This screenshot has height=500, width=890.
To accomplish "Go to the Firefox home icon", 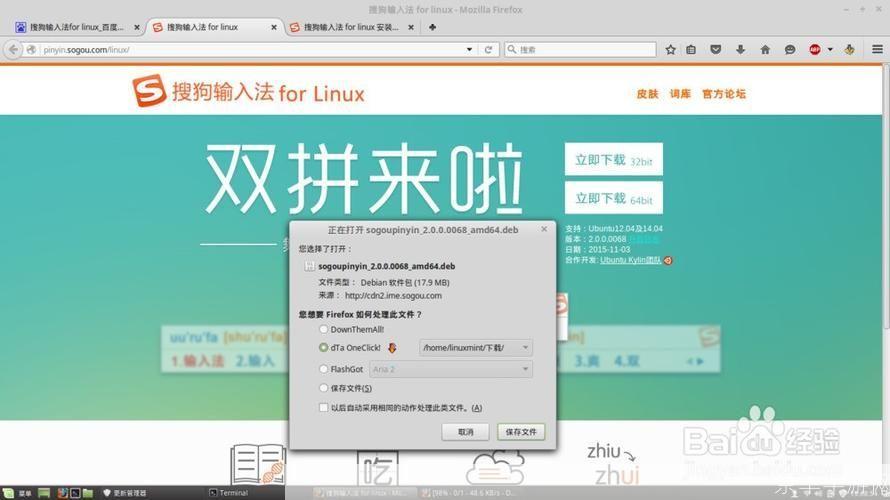I will (765, 50).
